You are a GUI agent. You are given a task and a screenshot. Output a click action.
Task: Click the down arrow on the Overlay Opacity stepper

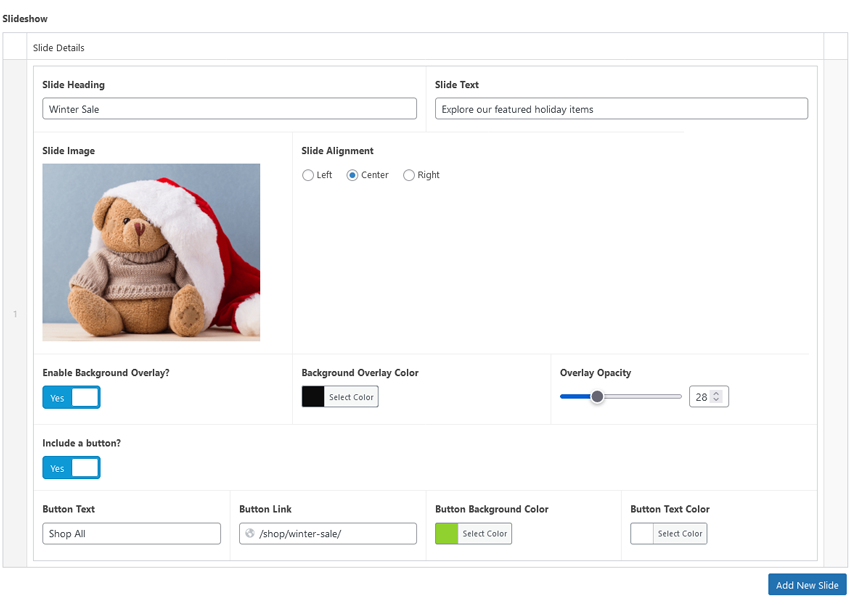(x=717, y=400)
